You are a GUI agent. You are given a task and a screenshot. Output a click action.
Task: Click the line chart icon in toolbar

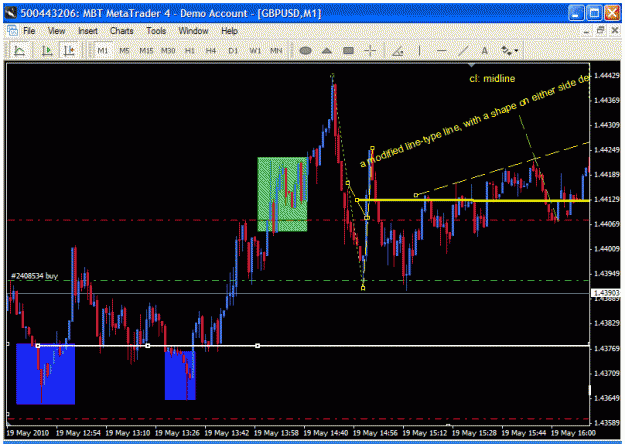pos(19,51)
